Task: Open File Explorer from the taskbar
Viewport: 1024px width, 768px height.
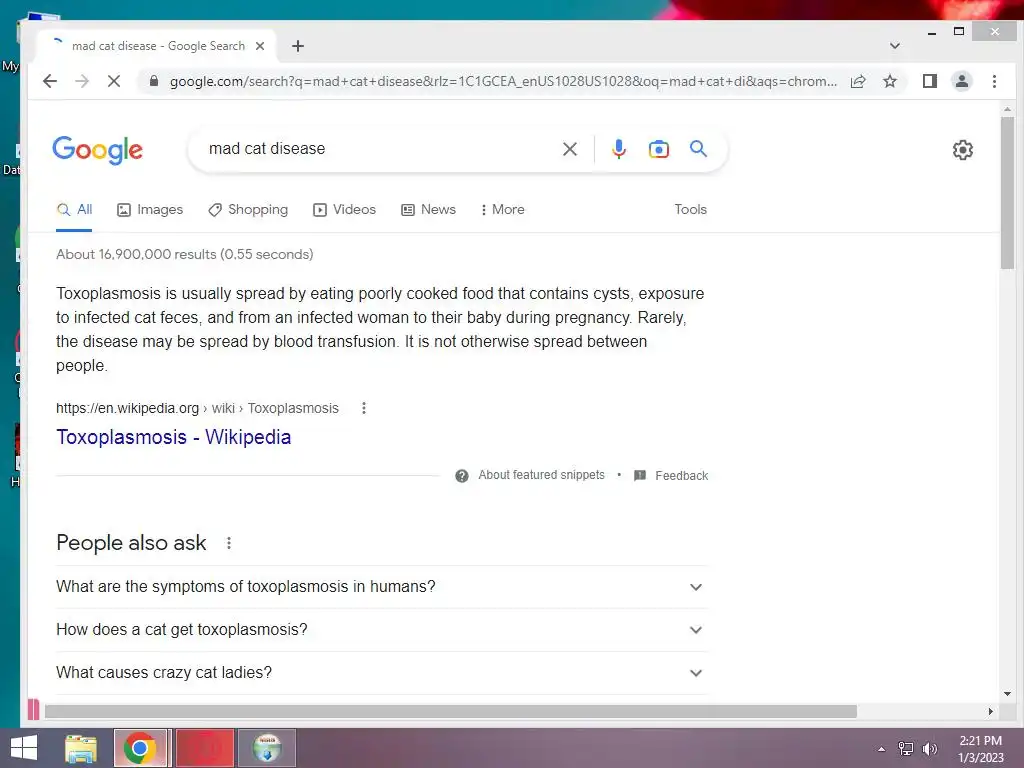Action: click(81, 748)
